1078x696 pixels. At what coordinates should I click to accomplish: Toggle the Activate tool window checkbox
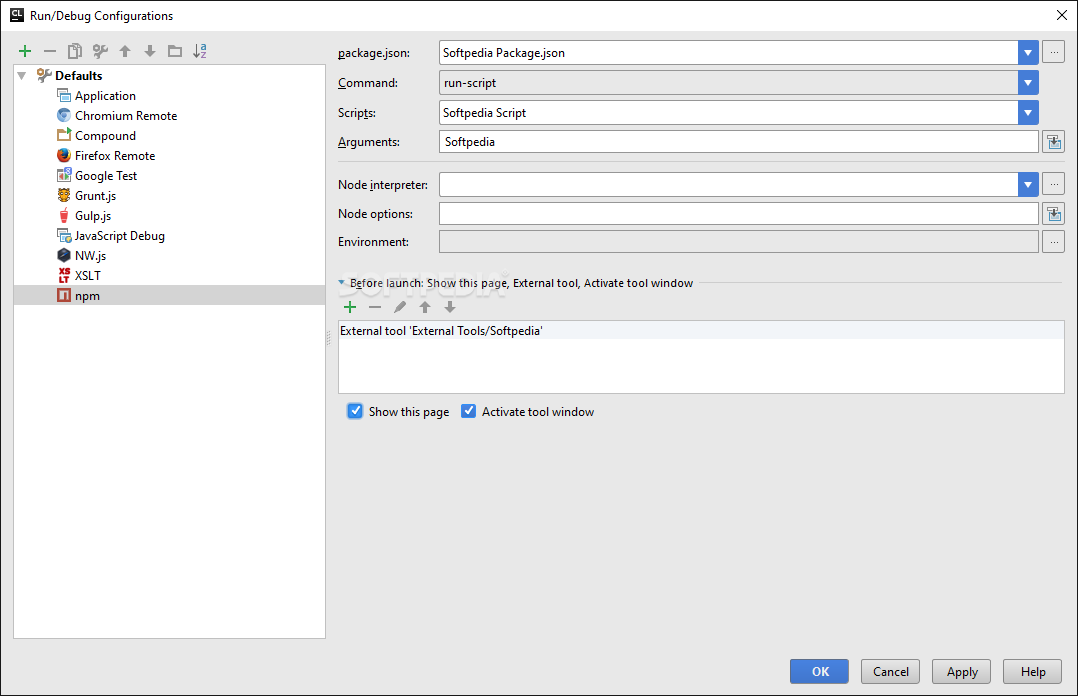coord(468,411)
